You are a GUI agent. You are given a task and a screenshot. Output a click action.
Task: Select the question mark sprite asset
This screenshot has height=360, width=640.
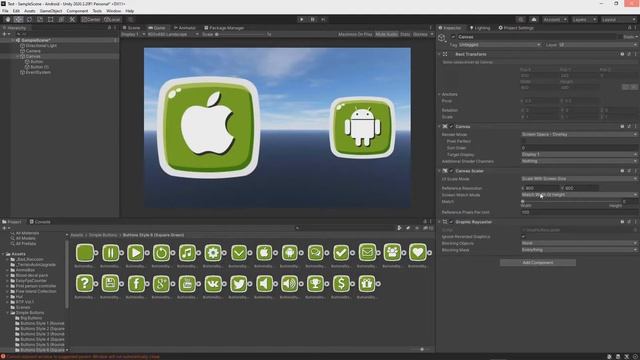click(x=84, y=284)
